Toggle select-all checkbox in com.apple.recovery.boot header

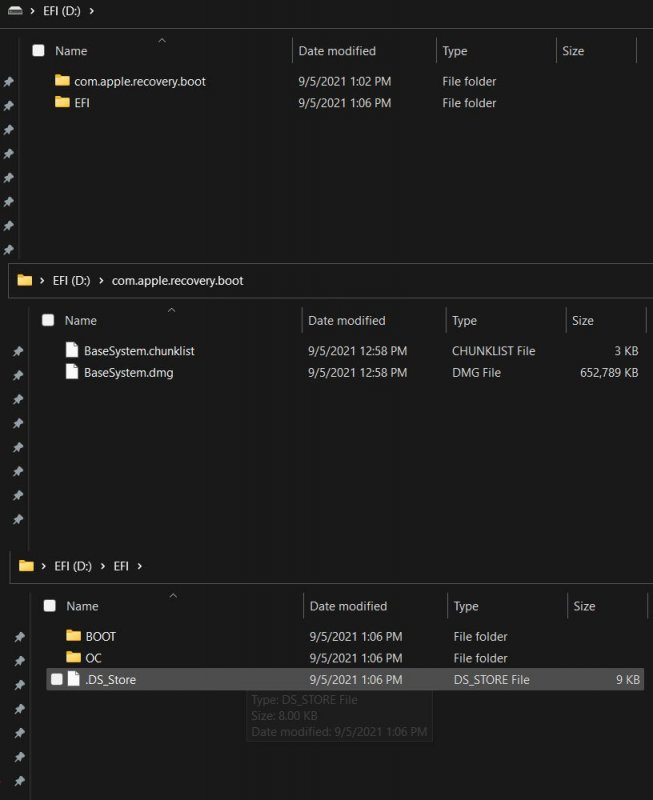tap(48, 321)
